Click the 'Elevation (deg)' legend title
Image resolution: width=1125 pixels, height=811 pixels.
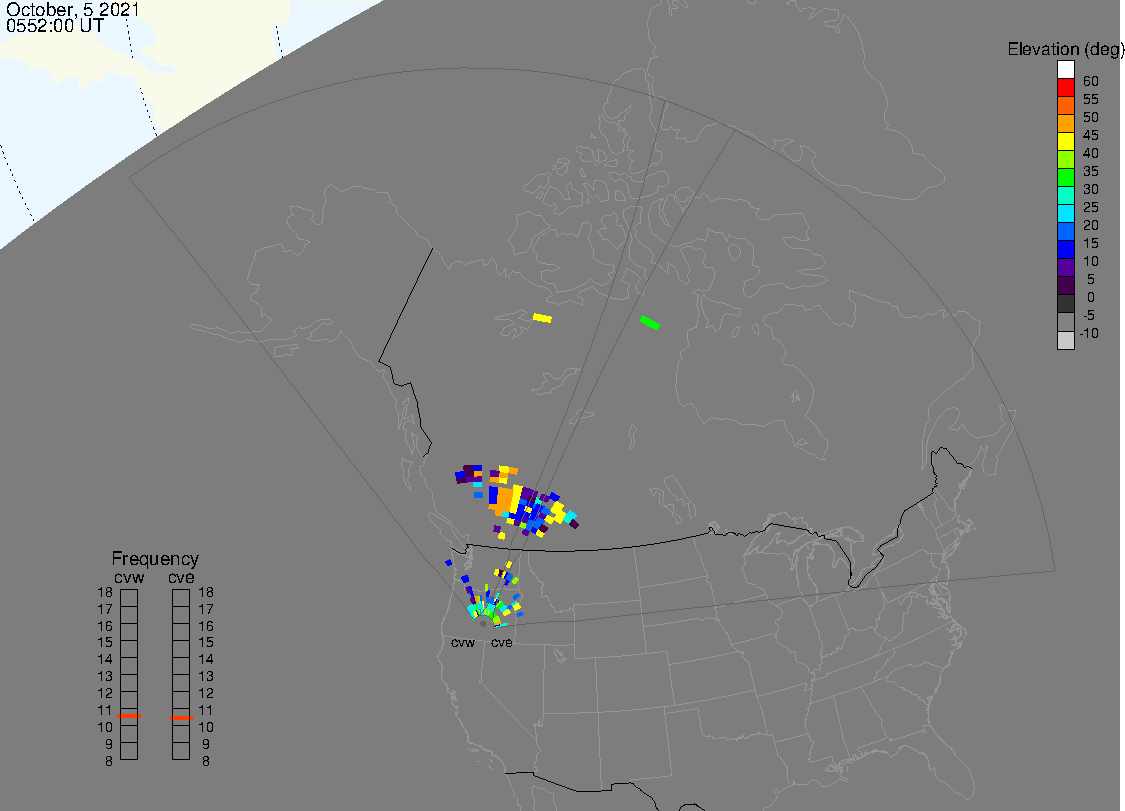point(1065,49)
